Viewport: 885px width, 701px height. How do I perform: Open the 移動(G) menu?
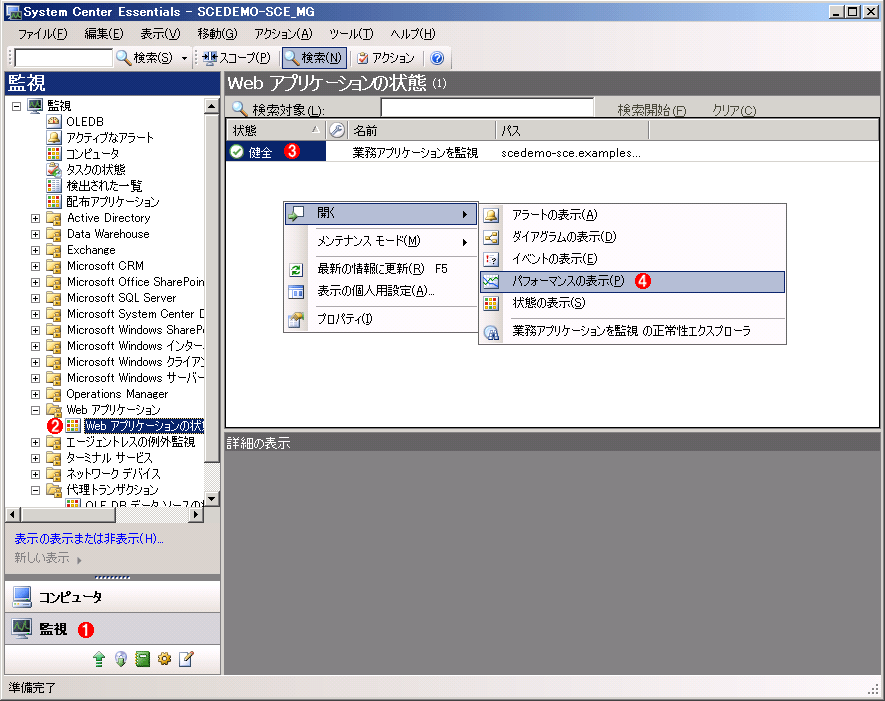217,34
